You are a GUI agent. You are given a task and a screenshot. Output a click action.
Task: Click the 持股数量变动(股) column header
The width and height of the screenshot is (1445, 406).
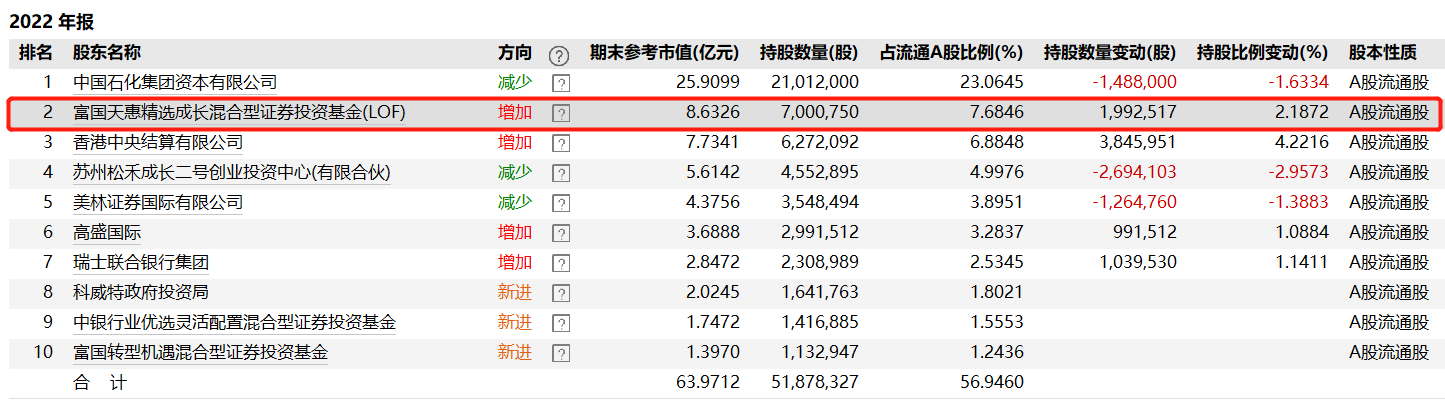pyautogui.click(x=1110, y=53)
